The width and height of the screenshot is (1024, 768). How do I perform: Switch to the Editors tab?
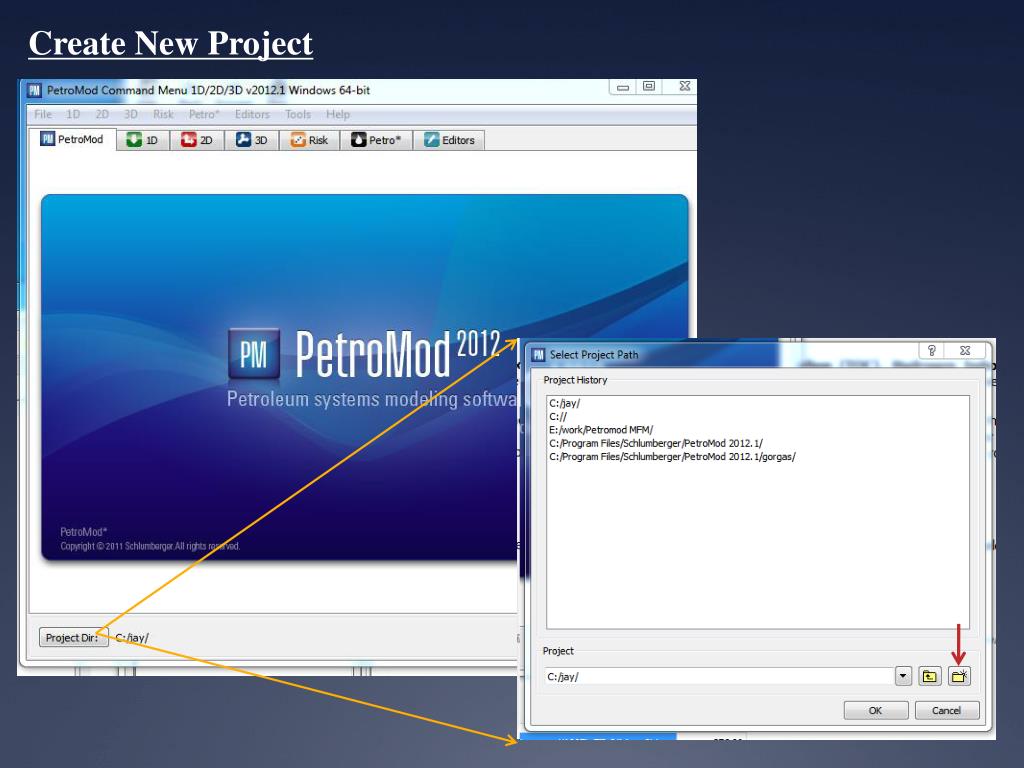click(449, 140)
